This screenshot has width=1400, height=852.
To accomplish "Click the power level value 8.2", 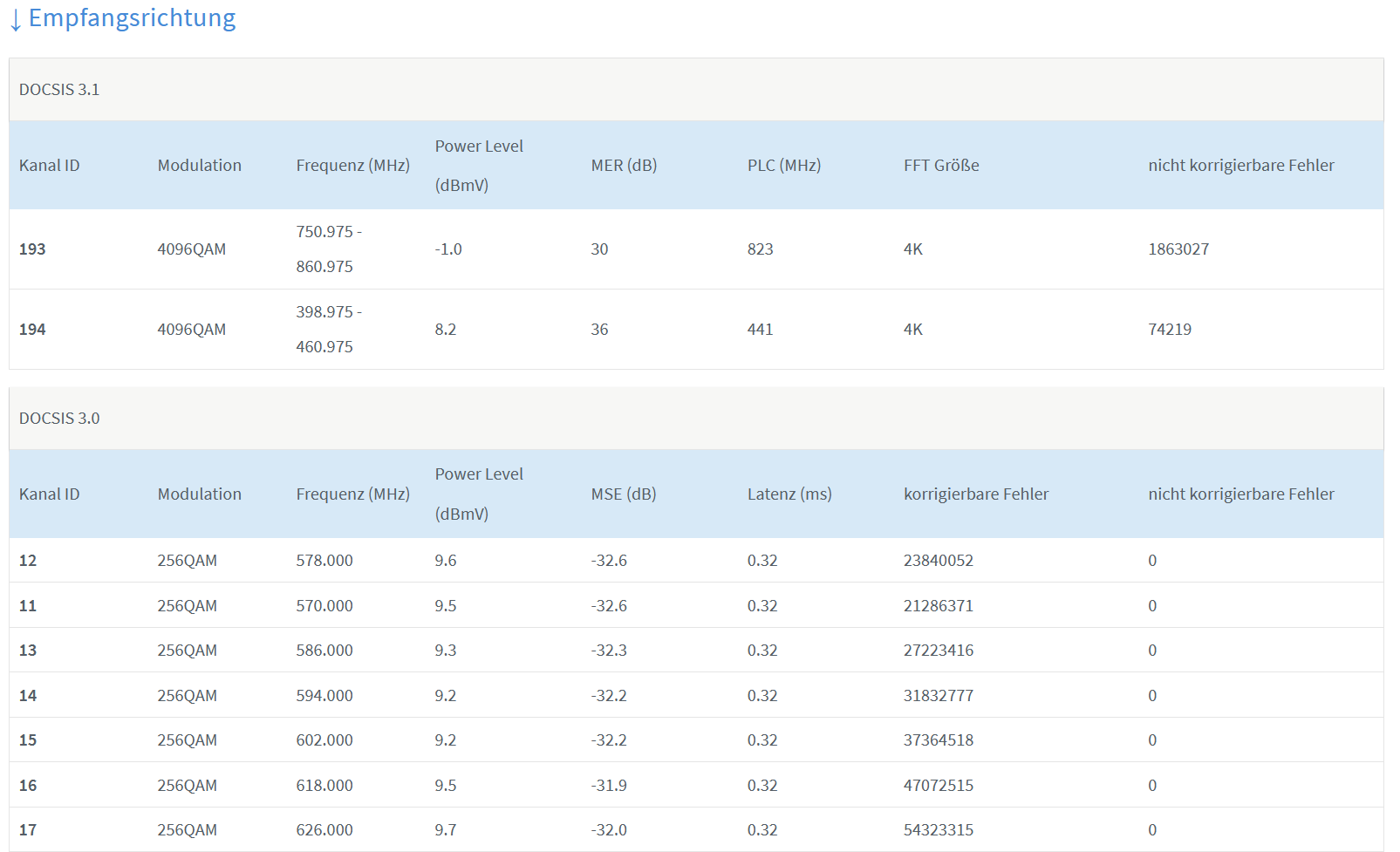I will pos(446,330).
